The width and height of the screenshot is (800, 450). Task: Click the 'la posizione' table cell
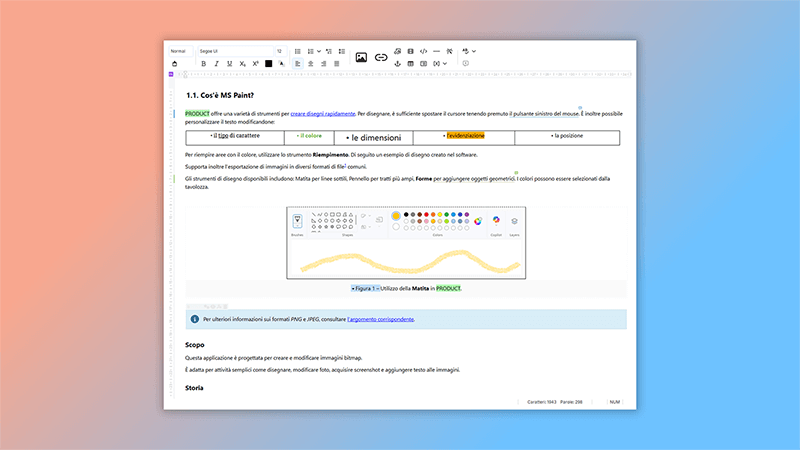tap(567, 136)
